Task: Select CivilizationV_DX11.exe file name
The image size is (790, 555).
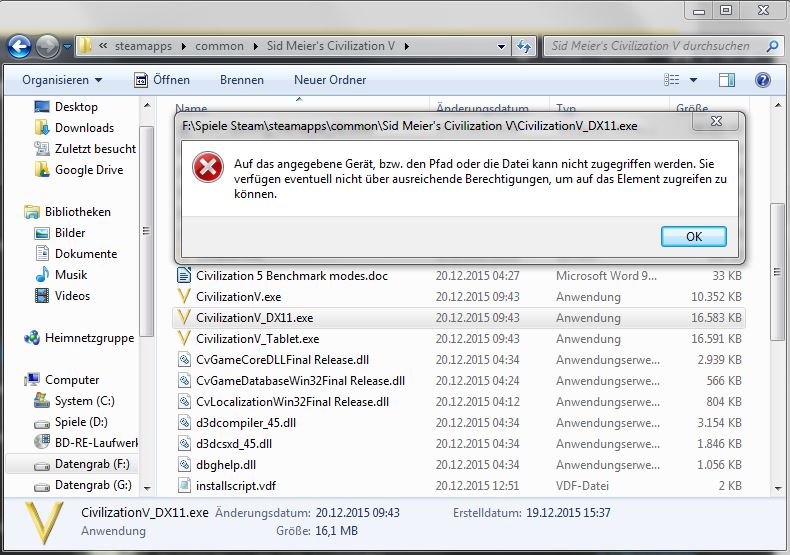Action: [x=254, y=318]
